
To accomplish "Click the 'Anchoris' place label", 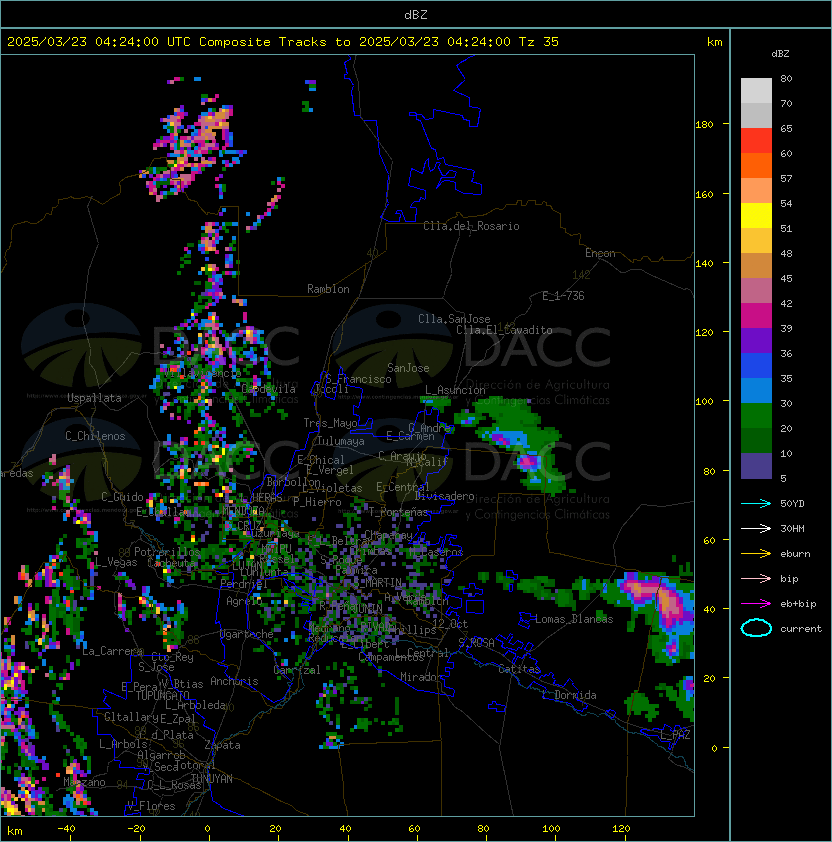I will pyautogui.click(x=234, y=681).
